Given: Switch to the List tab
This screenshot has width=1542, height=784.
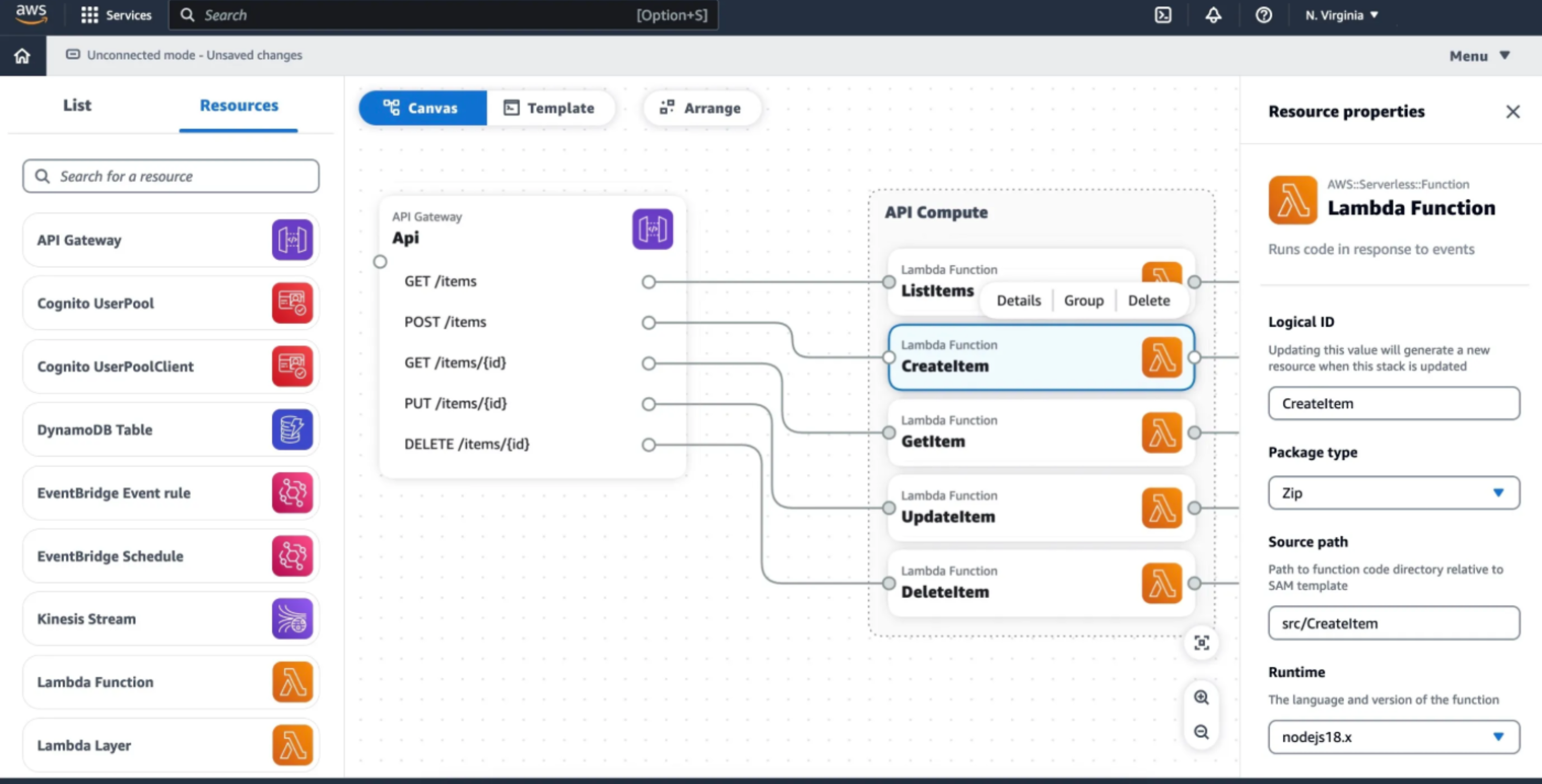Looking at the screenshot, I should click(x=77, y=105).
